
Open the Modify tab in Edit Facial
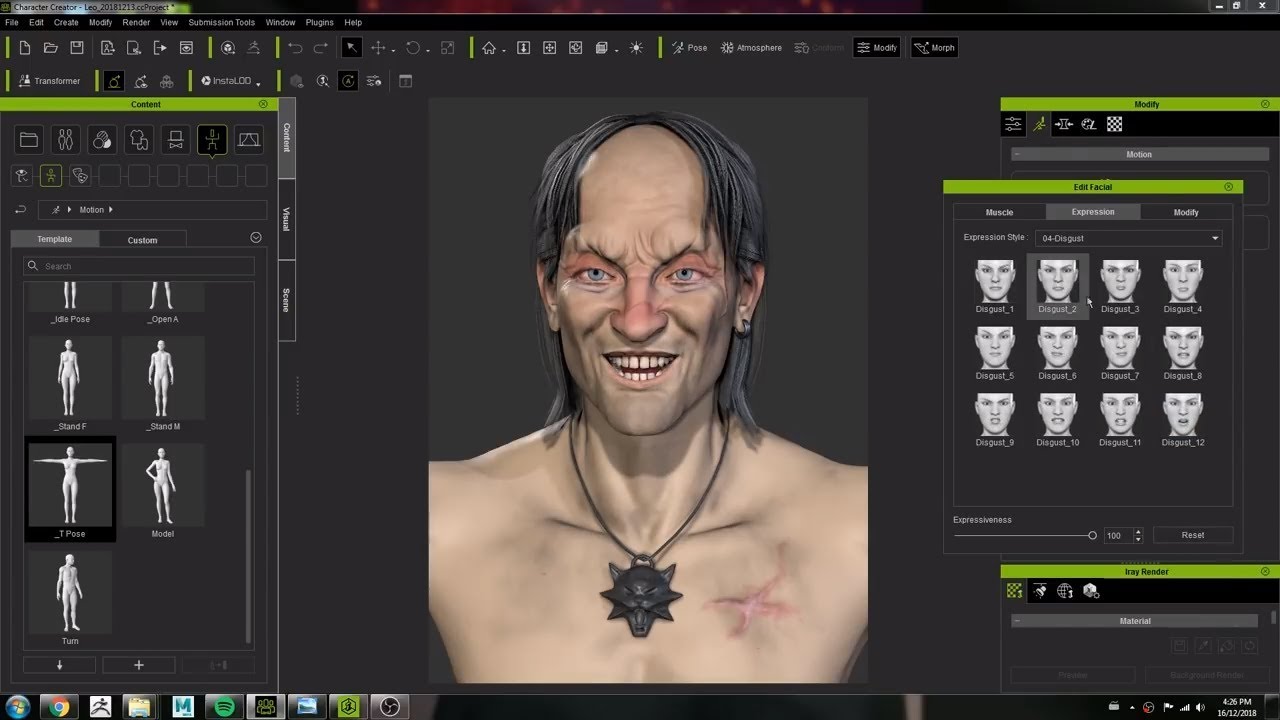click(x=1186, y=212)
